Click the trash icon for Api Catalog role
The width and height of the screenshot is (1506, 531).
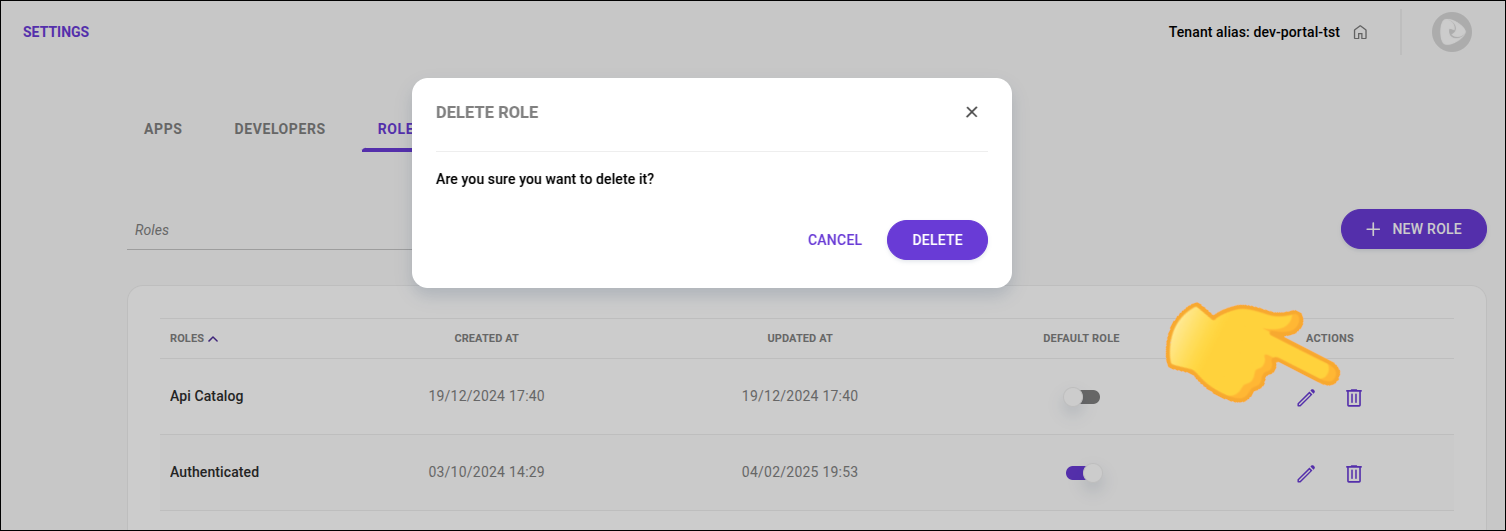(1353, 398)
